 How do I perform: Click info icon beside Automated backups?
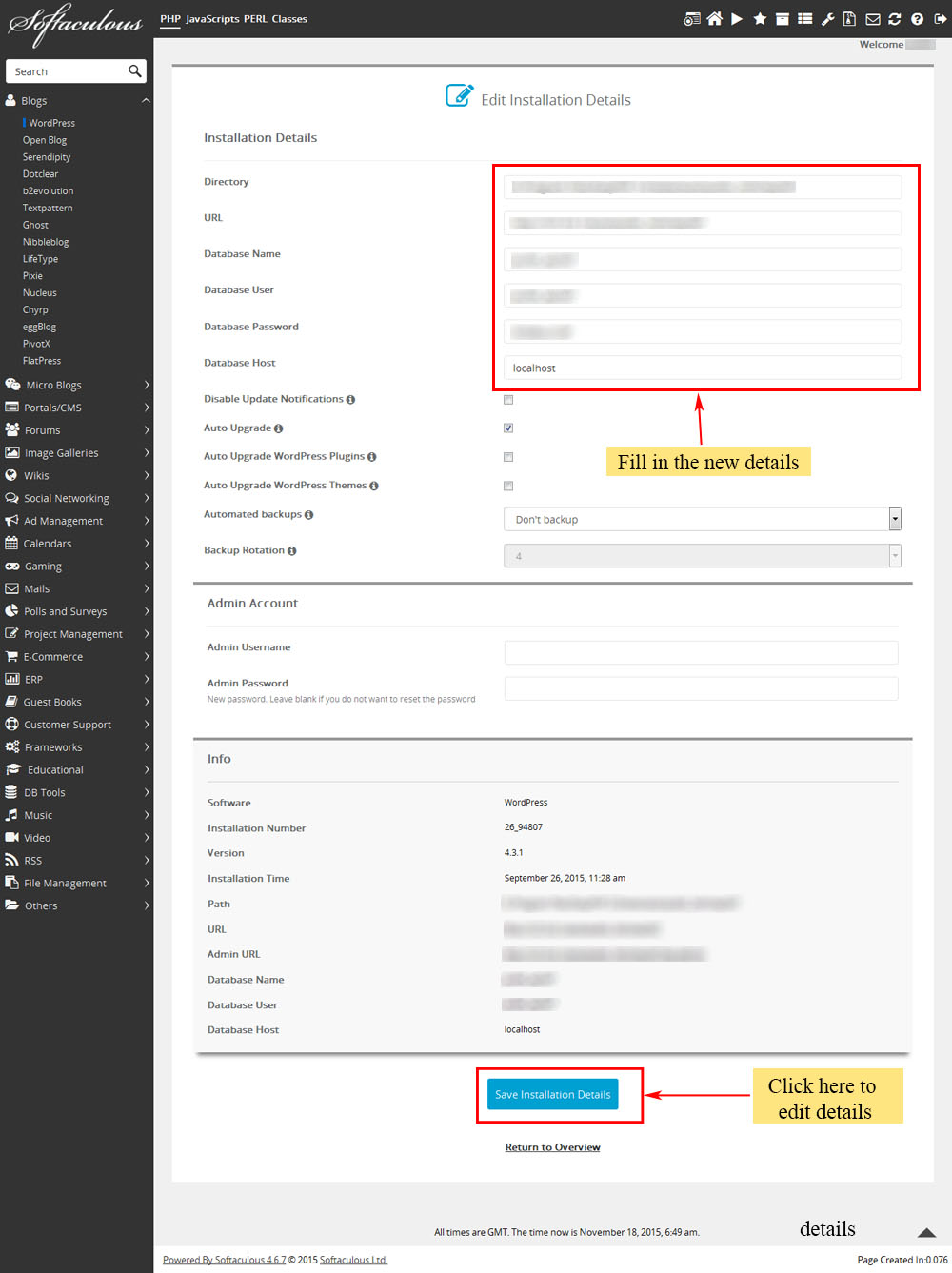(x=308, y=515)
